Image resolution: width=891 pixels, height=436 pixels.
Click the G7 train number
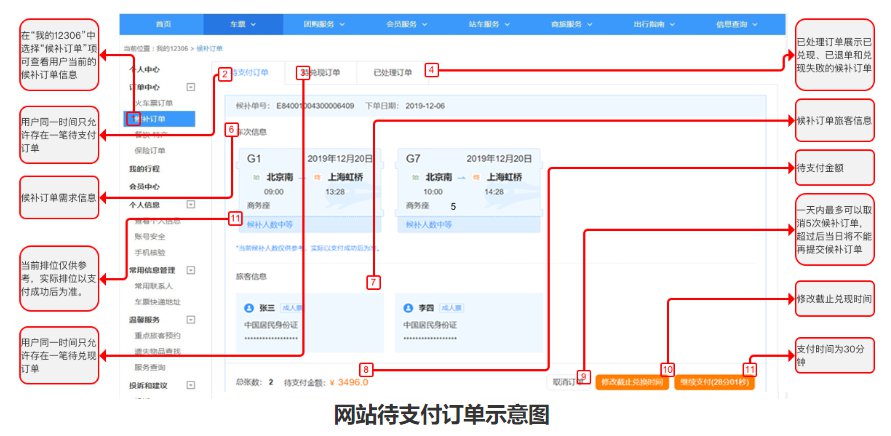(x=413, y=159)
